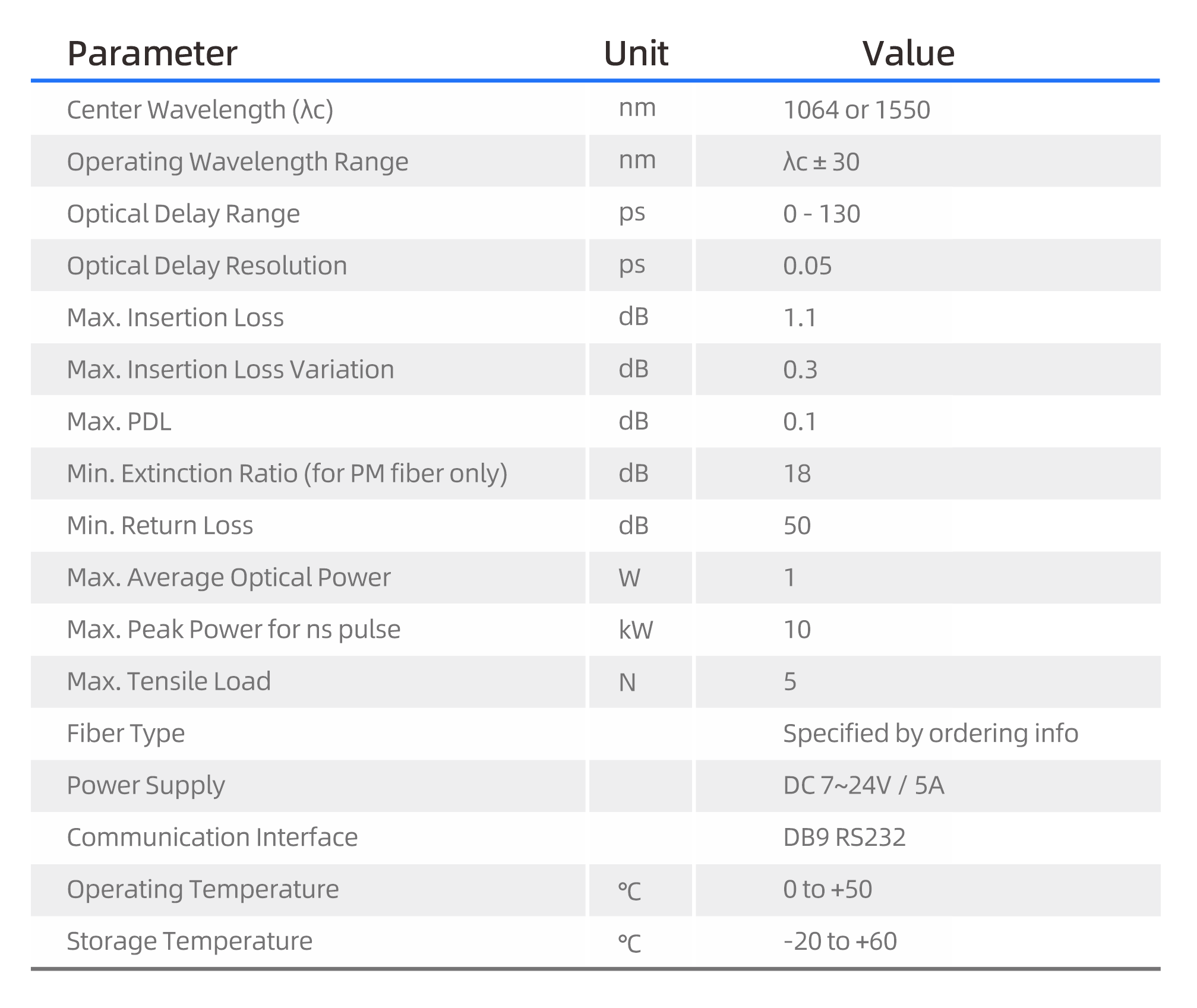Click the Min. Return Loss label
The image size is (1197, 1008).
(160, 526)
